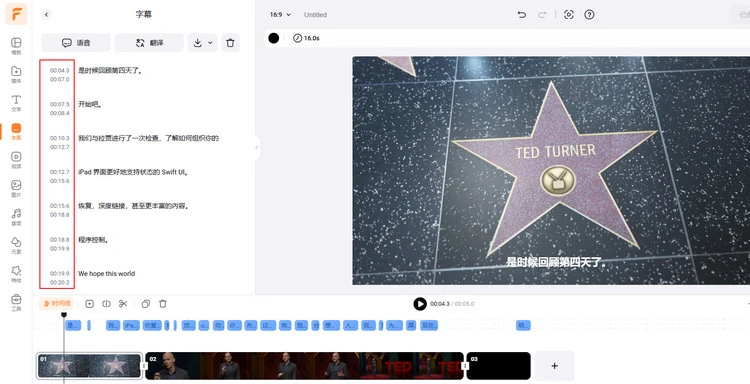Image resolution: width=750 pixels, height=384 pixels.
Task: Click the timeline playhead marker
Action: pyautogui.click(x=64, y=315)
